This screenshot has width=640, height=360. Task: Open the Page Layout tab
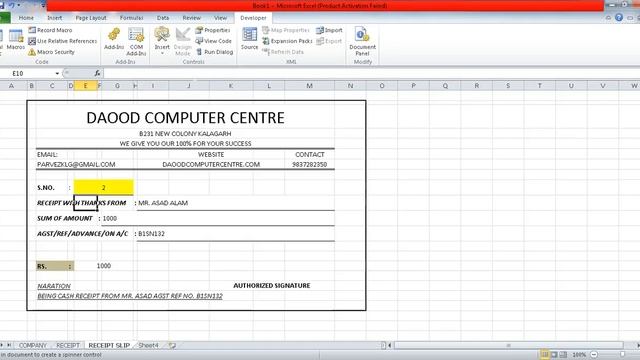[91, 18]
